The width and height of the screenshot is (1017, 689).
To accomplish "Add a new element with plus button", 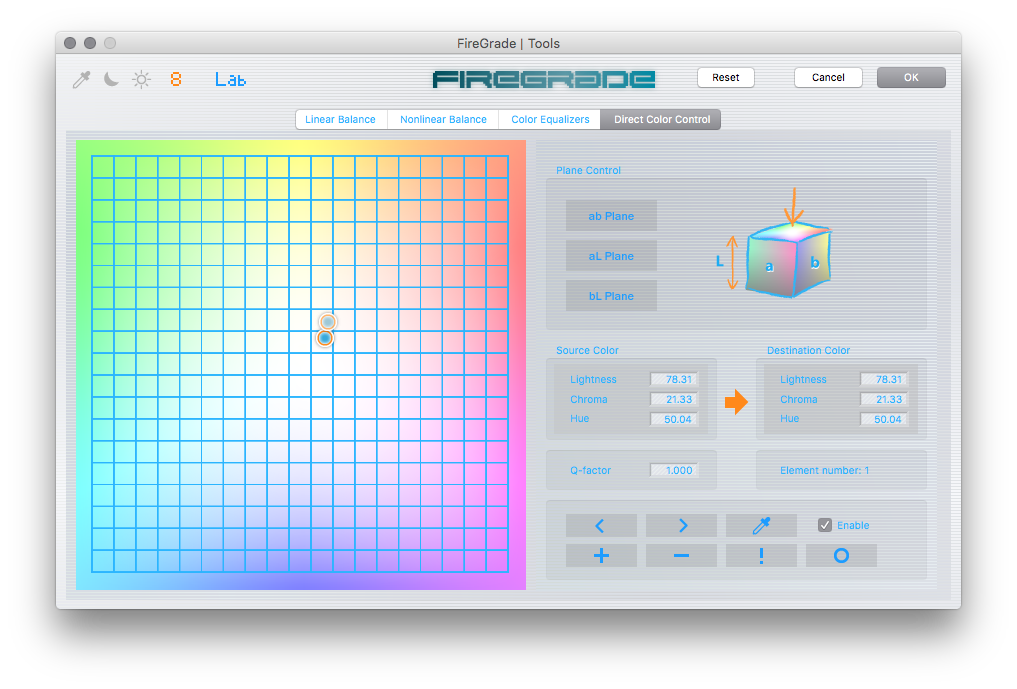I will [601, 555].
